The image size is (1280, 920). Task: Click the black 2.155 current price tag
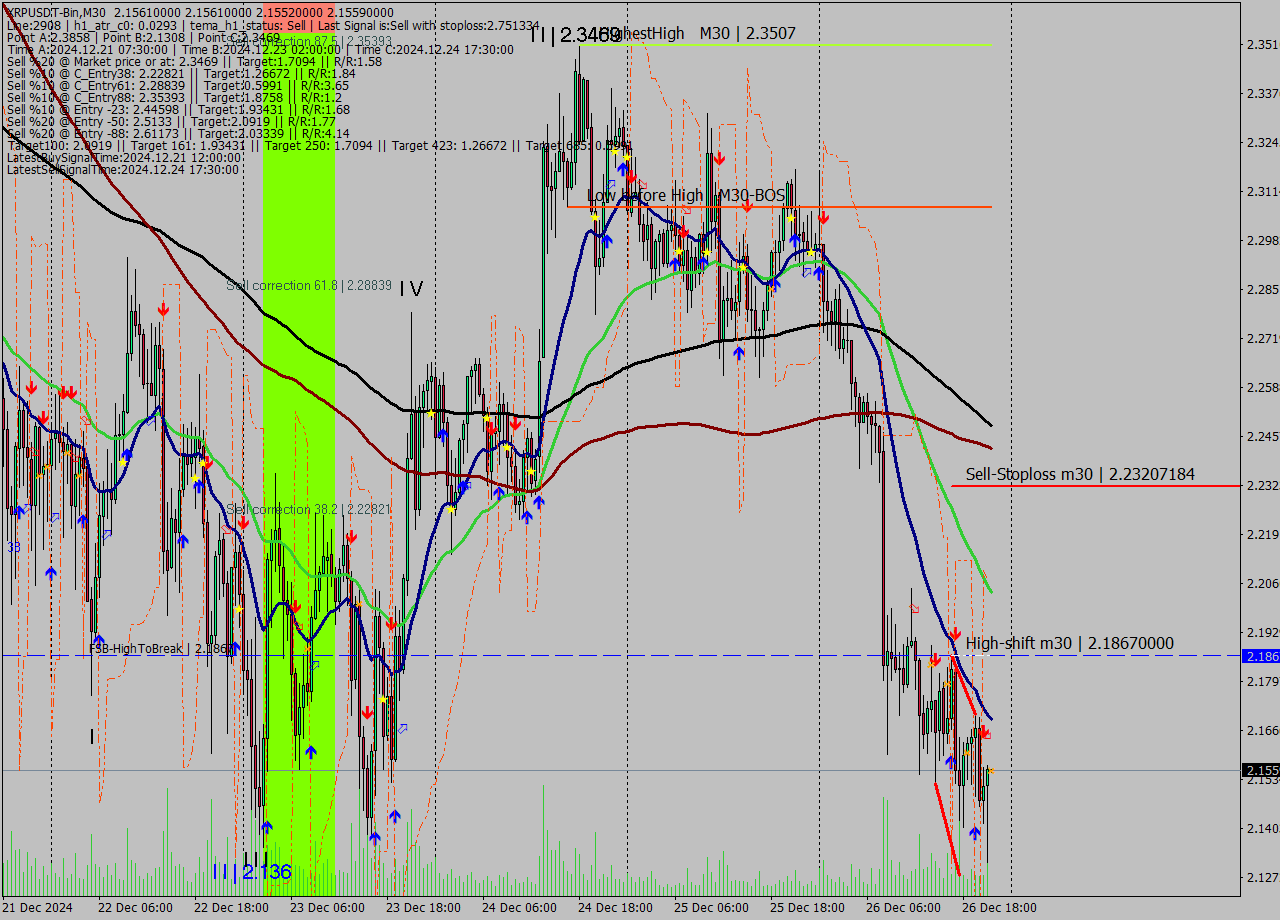1260,770
